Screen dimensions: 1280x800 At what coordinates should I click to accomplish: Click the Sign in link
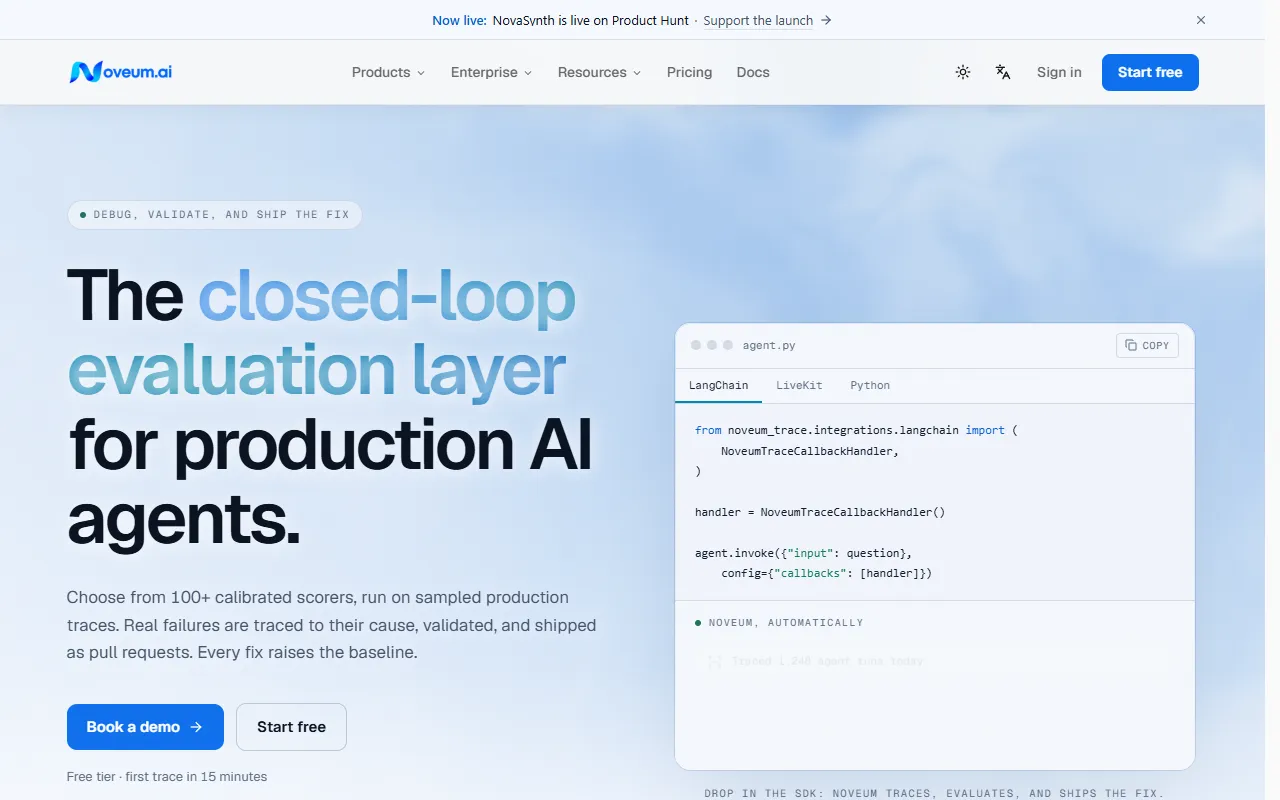pyautogui.click(x=1059, y=72)
